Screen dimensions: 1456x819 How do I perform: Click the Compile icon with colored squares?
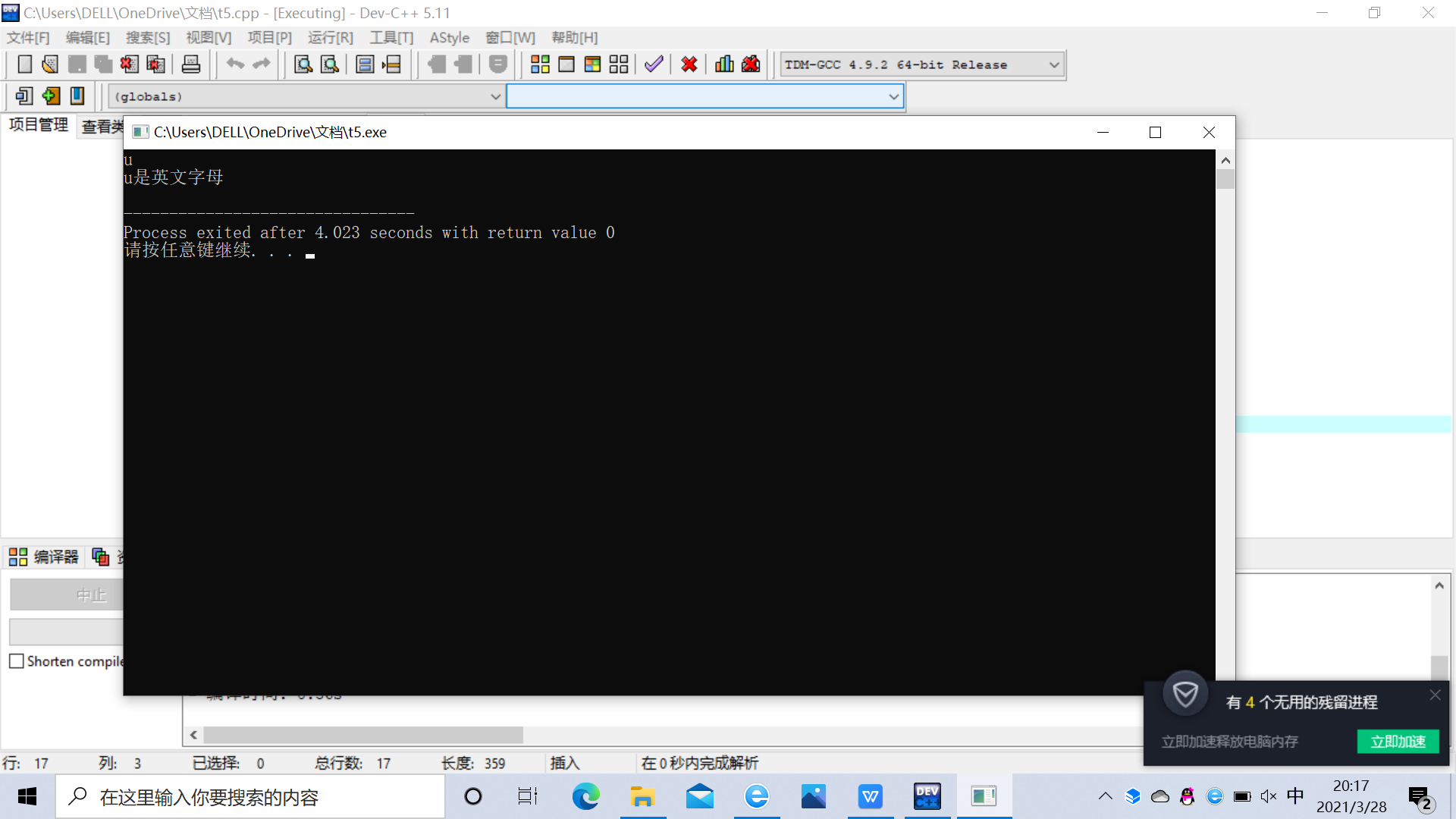point(540,64)
